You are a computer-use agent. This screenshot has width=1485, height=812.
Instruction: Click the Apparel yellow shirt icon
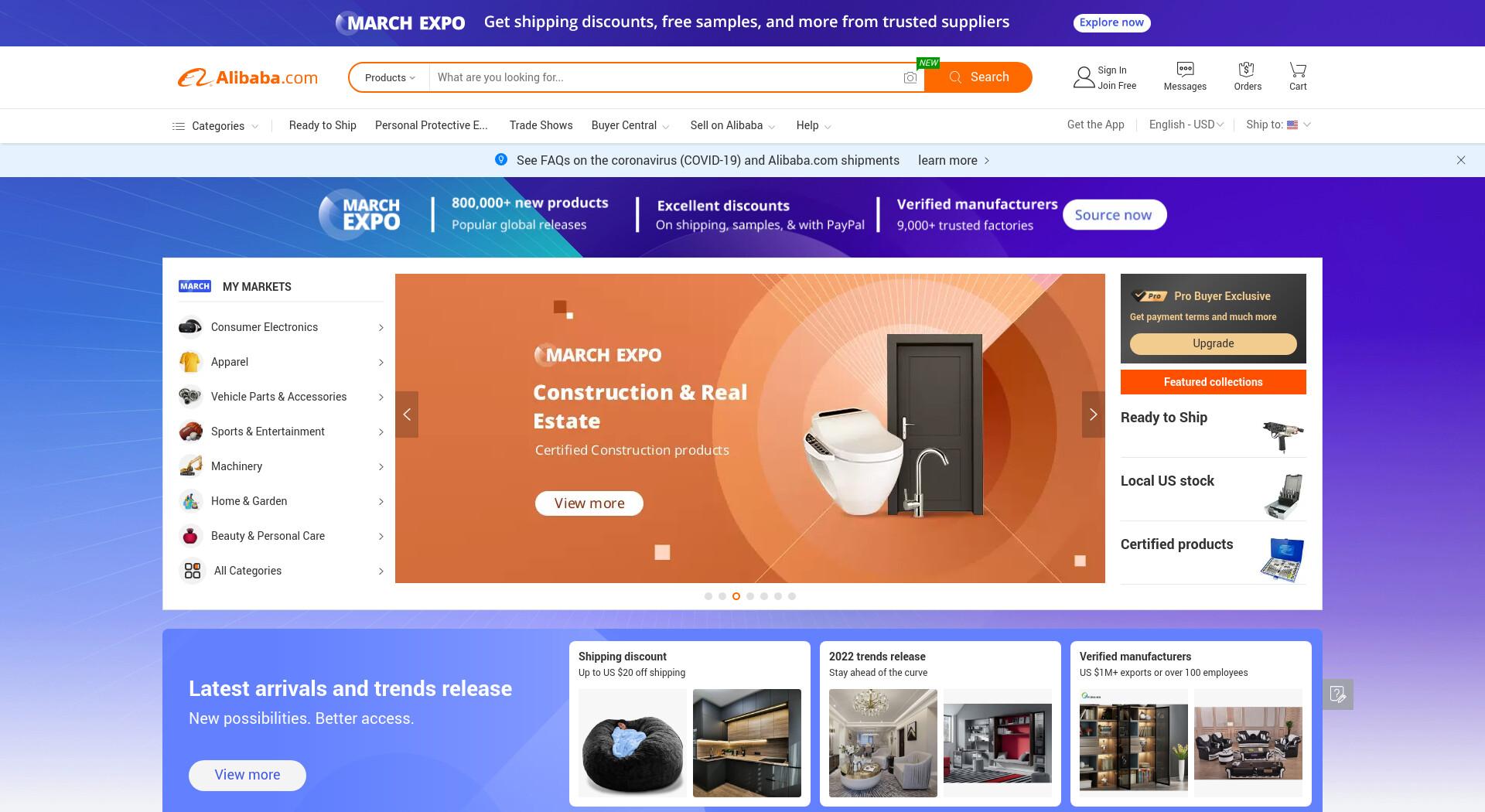pyautogui.click(x=190, y=362)
